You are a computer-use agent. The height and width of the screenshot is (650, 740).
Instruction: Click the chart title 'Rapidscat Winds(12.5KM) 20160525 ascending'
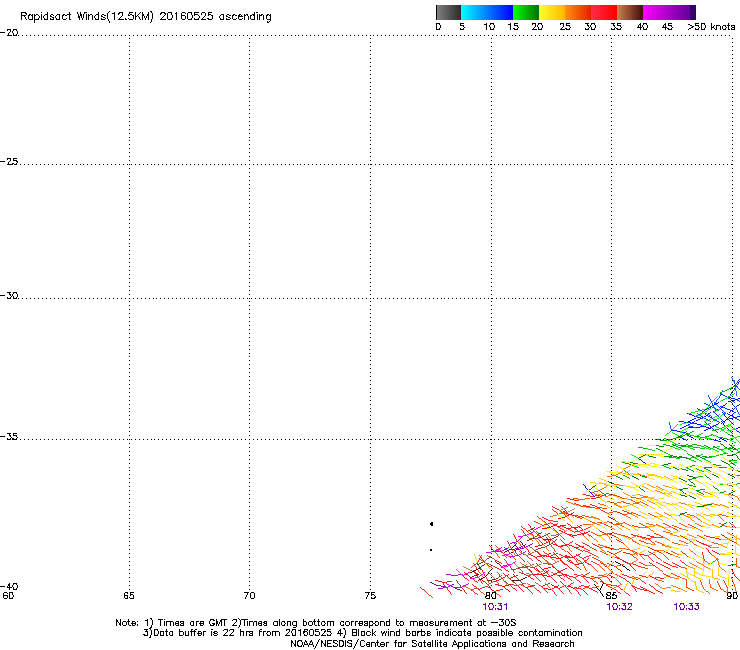click(146, 17)
